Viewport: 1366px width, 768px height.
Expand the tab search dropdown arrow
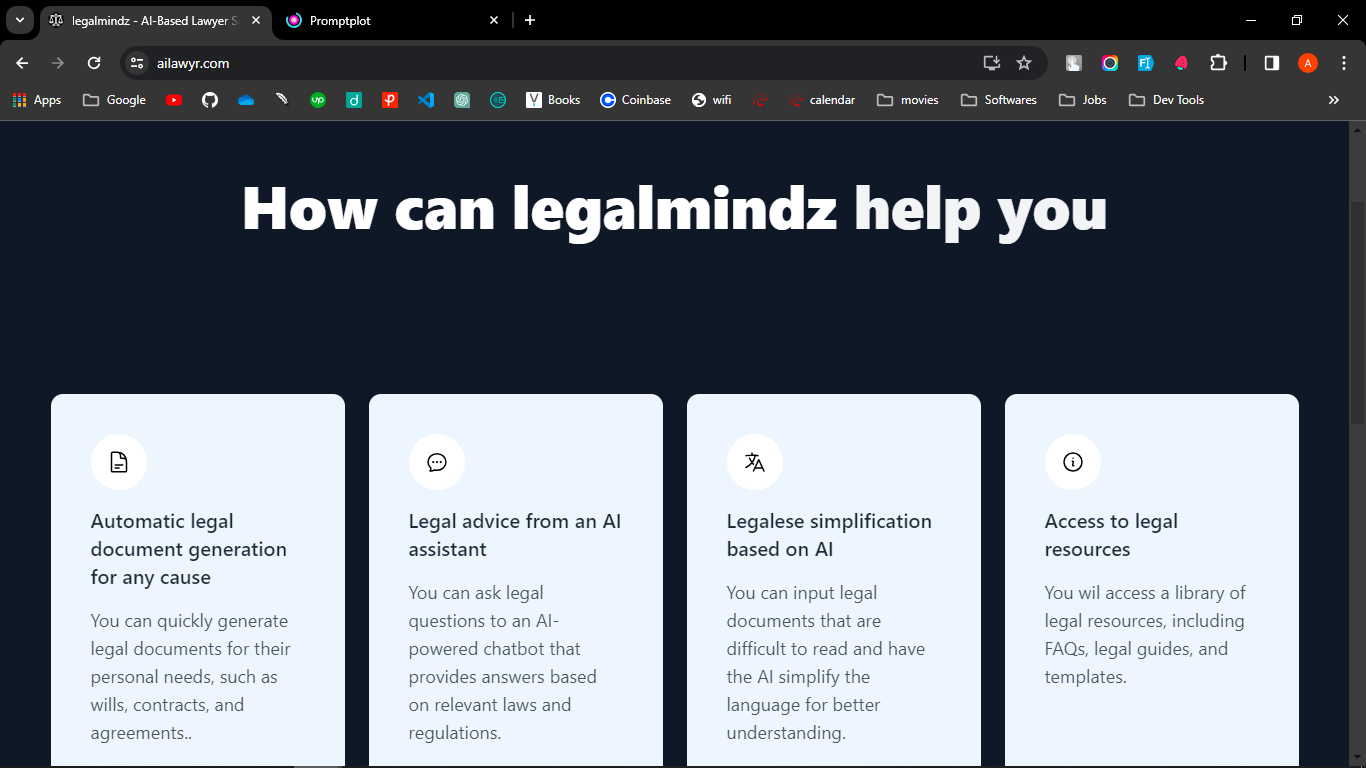pyautogui.click(x=19, y=20)
